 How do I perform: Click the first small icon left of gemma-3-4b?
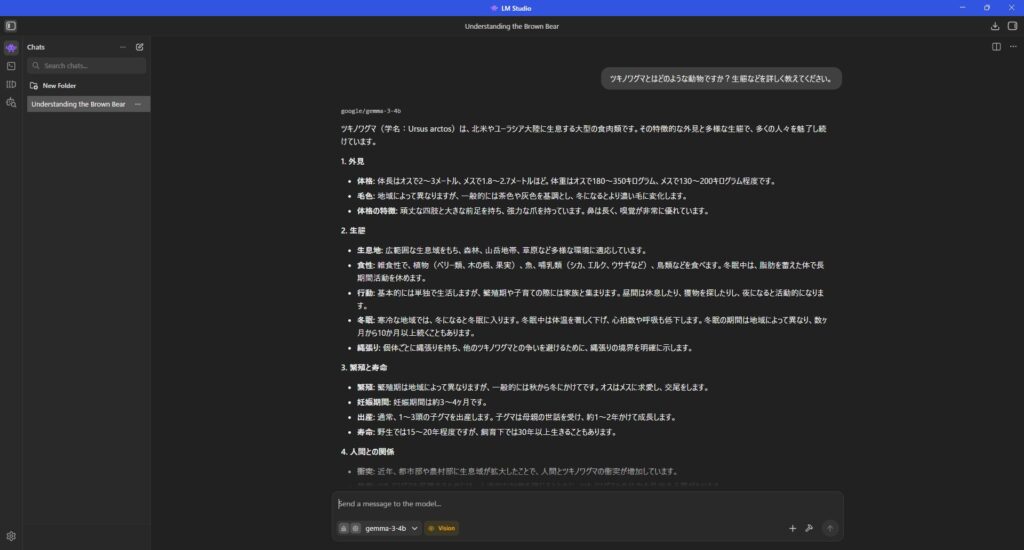pos(344,528)
